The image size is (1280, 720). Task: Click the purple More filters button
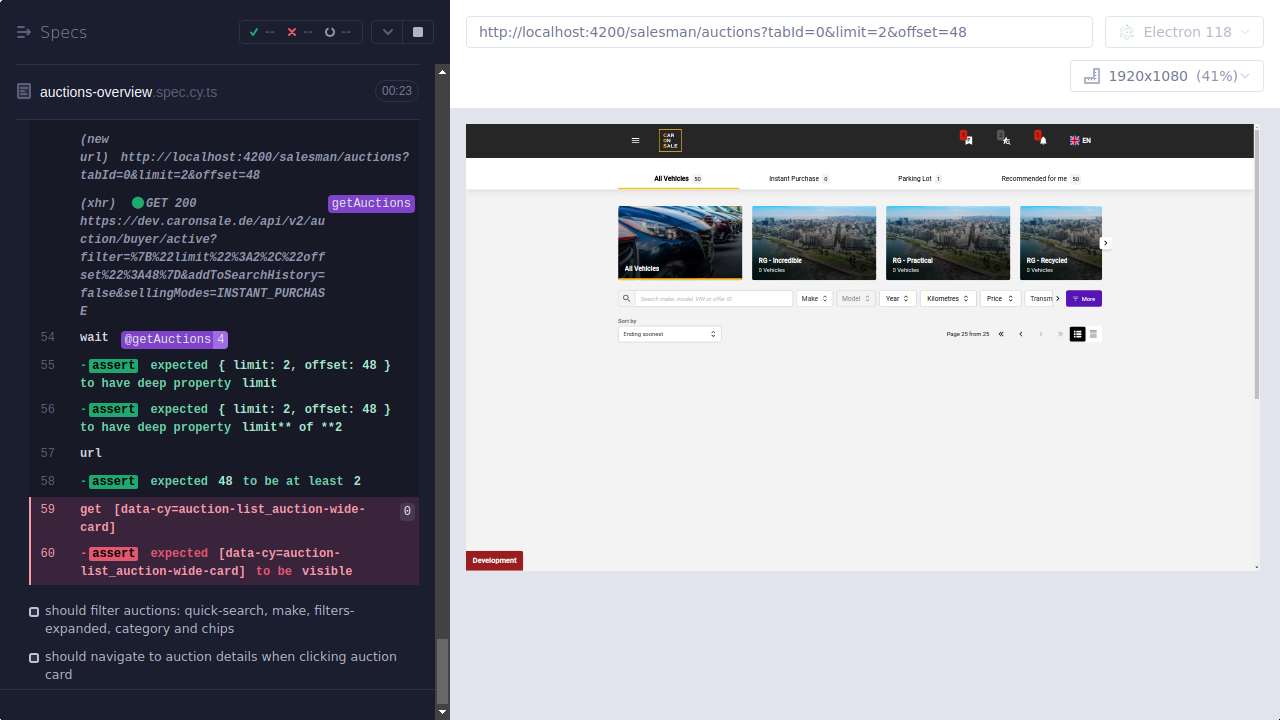click(1083, 298)
